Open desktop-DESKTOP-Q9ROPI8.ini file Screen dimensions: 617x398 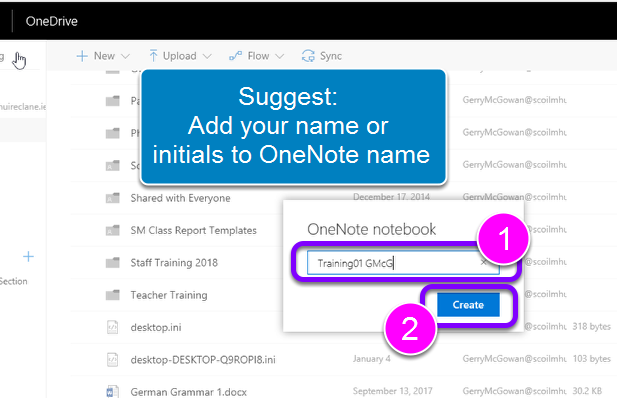click(203, 360)
